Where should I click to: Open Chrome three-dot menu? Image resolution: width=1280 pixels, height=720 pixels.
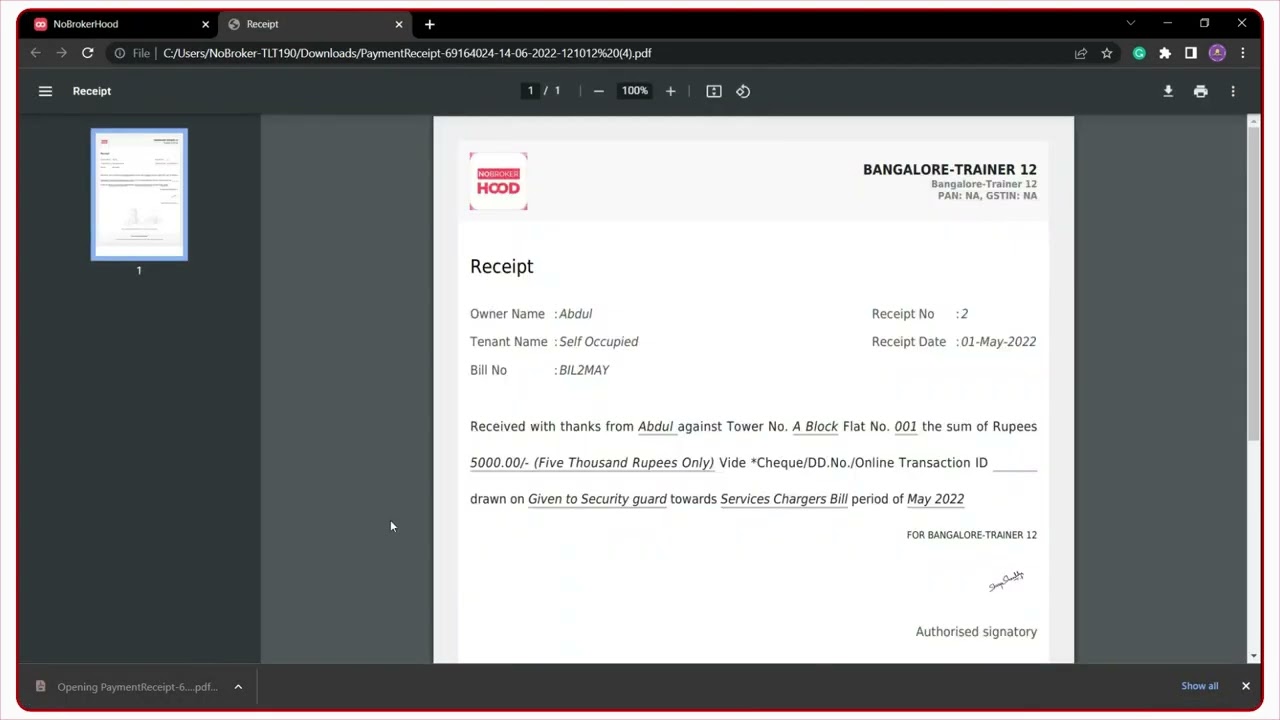coord(1243,53)
